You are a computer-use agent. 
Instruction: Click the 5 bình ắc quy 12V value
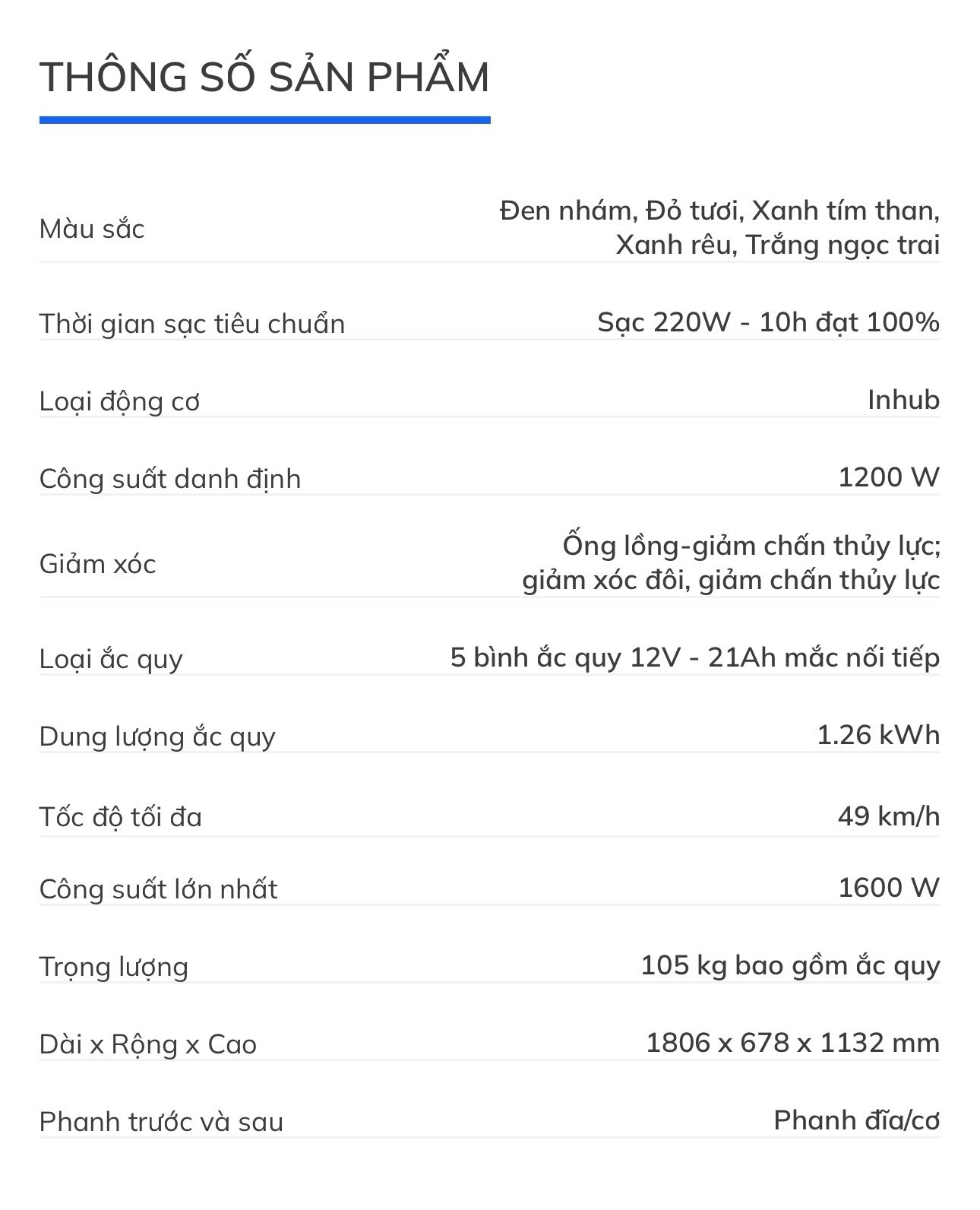tap(695, 657)
